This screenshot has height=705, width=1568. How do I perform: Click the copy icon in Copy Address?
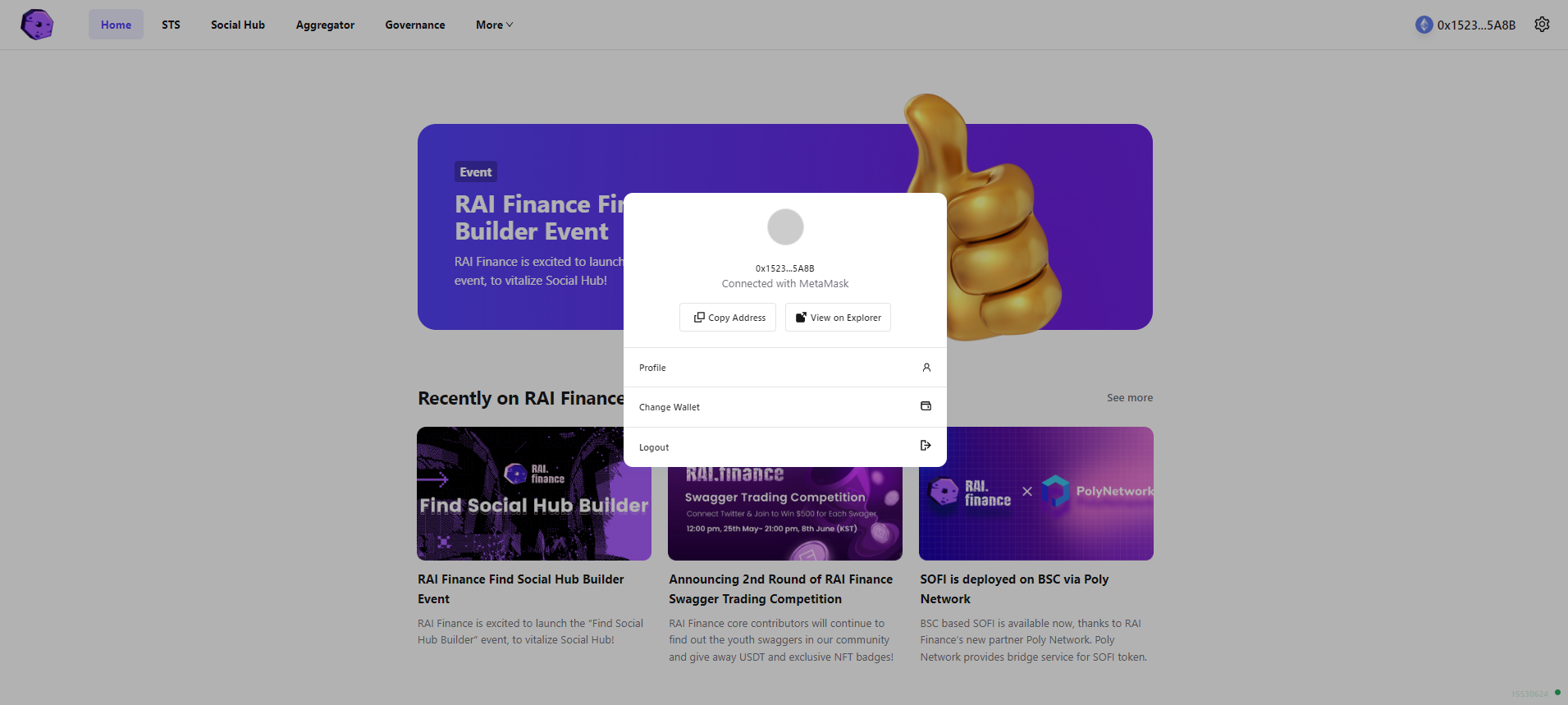point(699,318)
